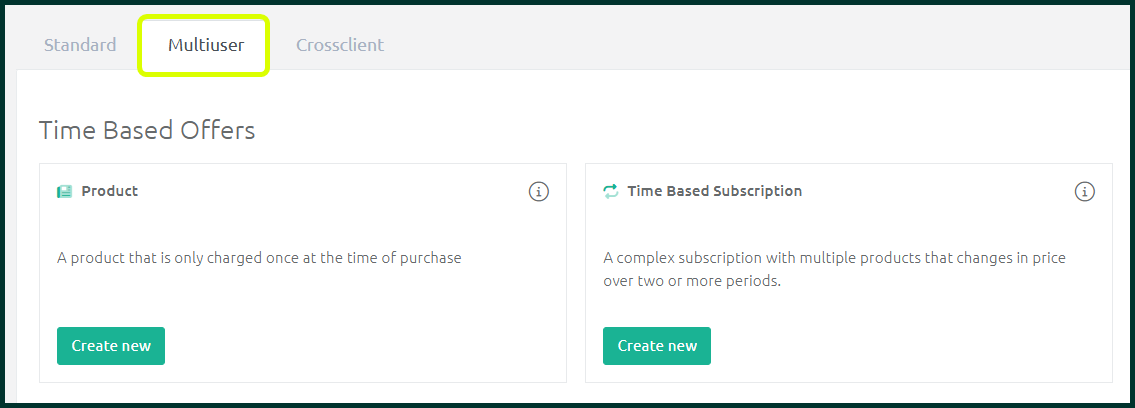This screenshot has width=1135, height=408.
Task: Click the Time Based Subscription title text
Action: [714, 191]
